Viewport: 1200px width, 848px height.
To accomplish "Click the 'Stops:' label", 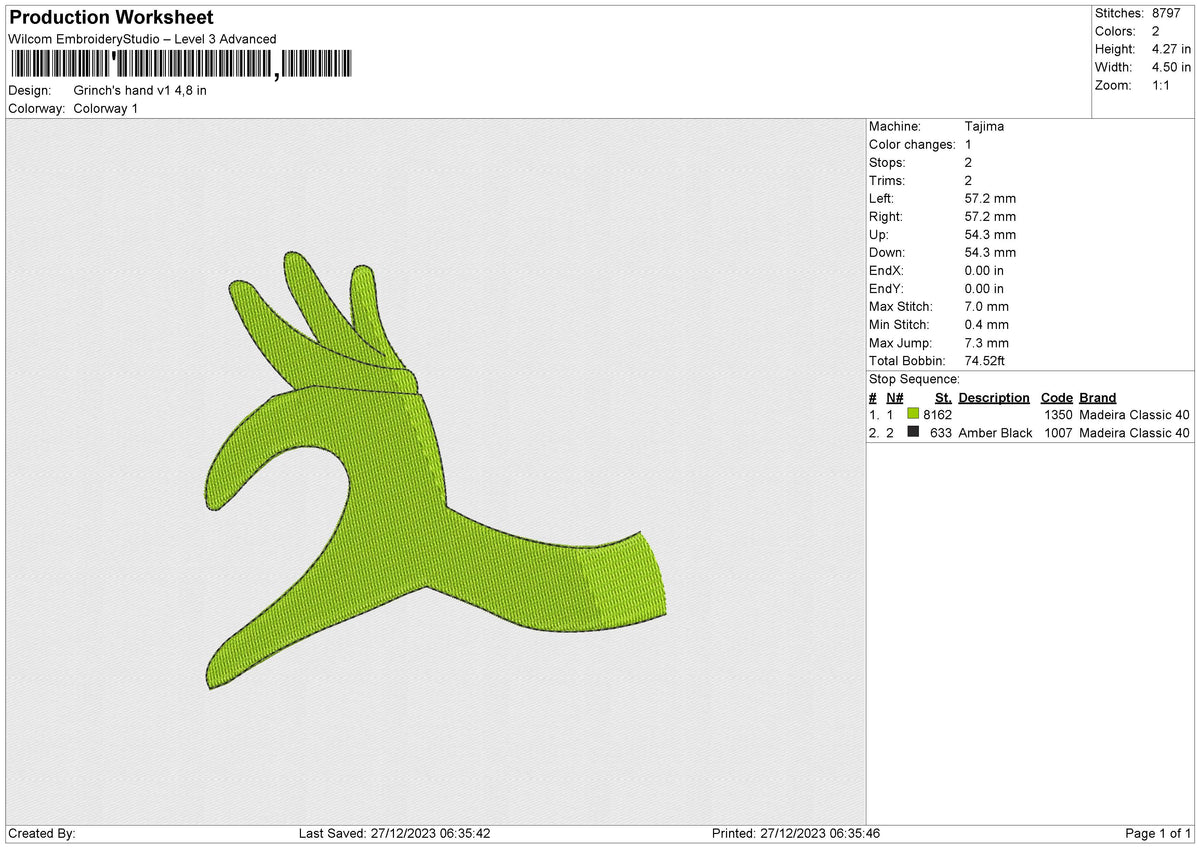I will (887, 162).
